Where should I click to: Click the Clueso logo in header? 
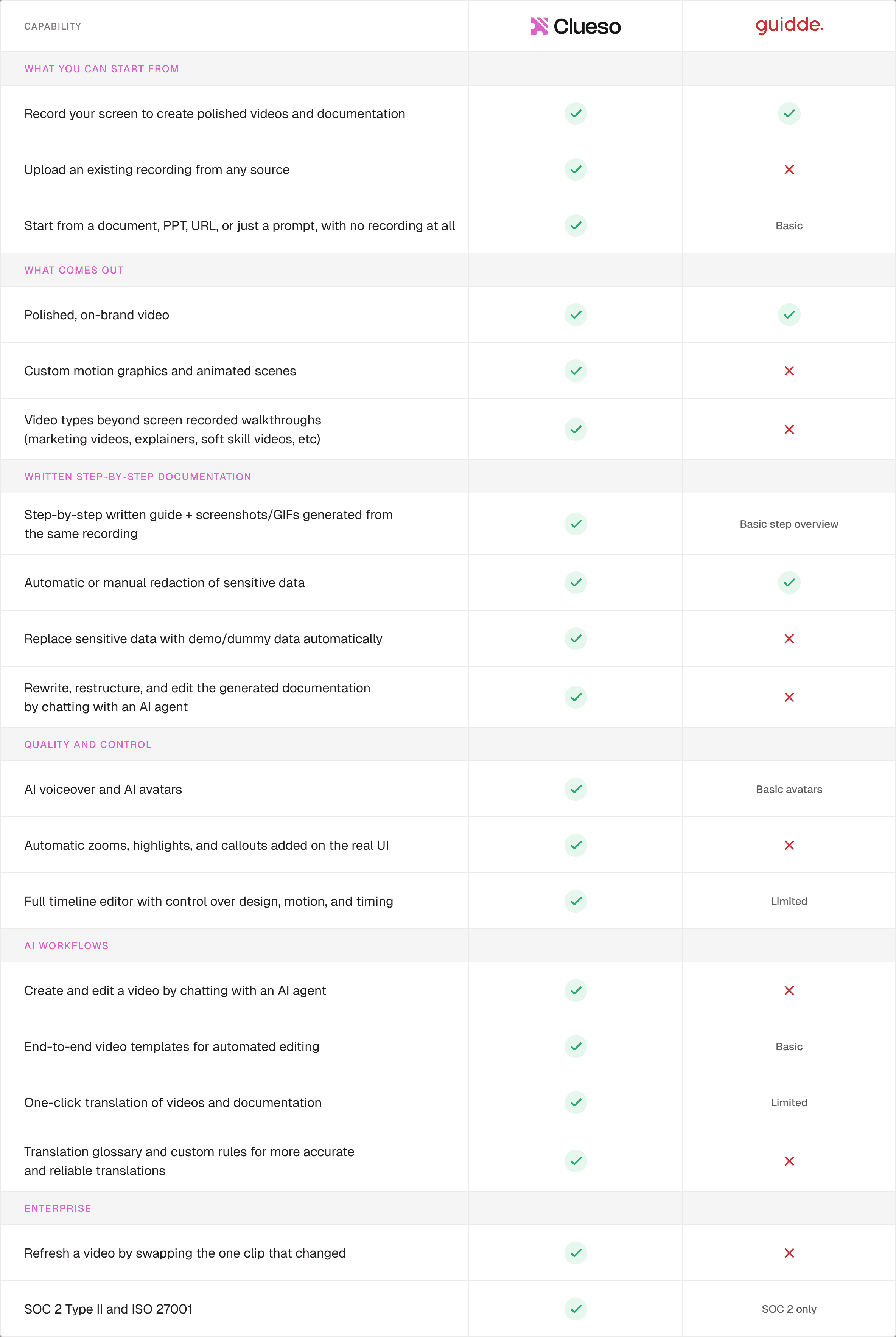click(x=576, y=26)
